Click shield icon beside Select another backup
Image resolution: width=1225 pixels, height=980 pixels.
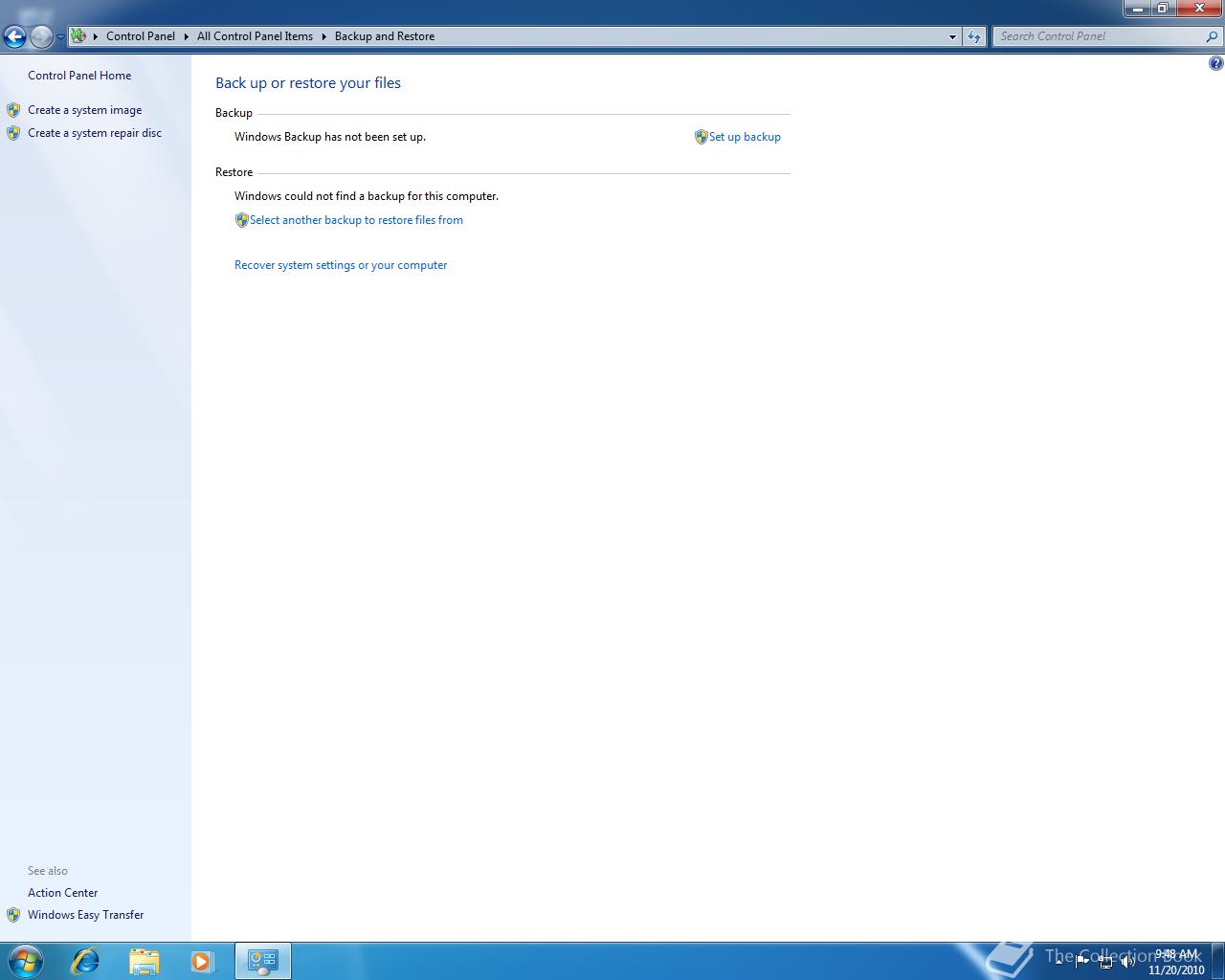[x=241, y=220]
